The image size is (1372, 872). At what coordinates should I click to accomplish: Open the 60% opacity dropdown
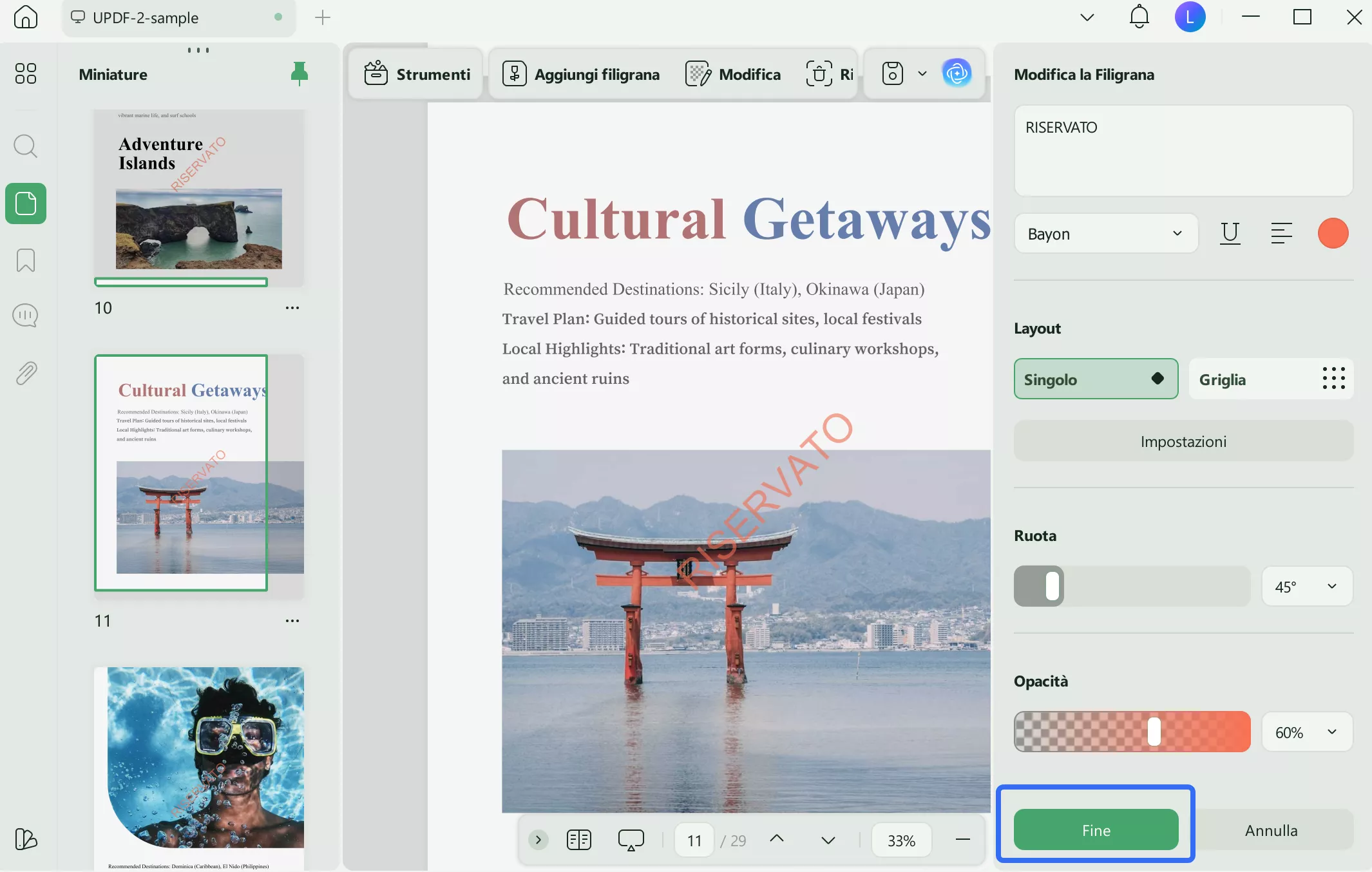pyautogui.click(x=1306, y=732)
